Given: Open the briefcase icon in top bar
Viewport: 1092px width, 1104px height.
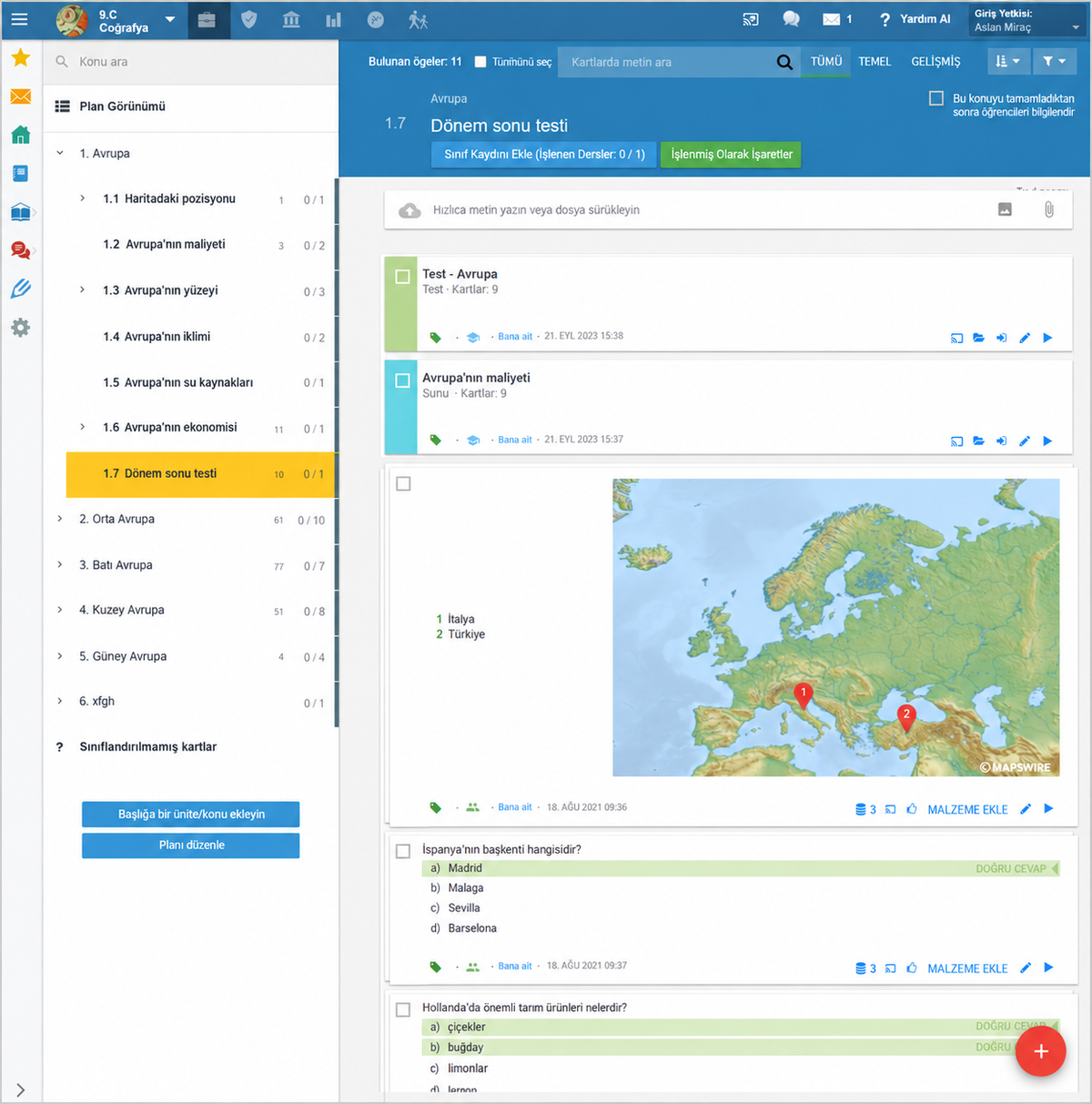Looking at the screenshot, I should (207, 19).
